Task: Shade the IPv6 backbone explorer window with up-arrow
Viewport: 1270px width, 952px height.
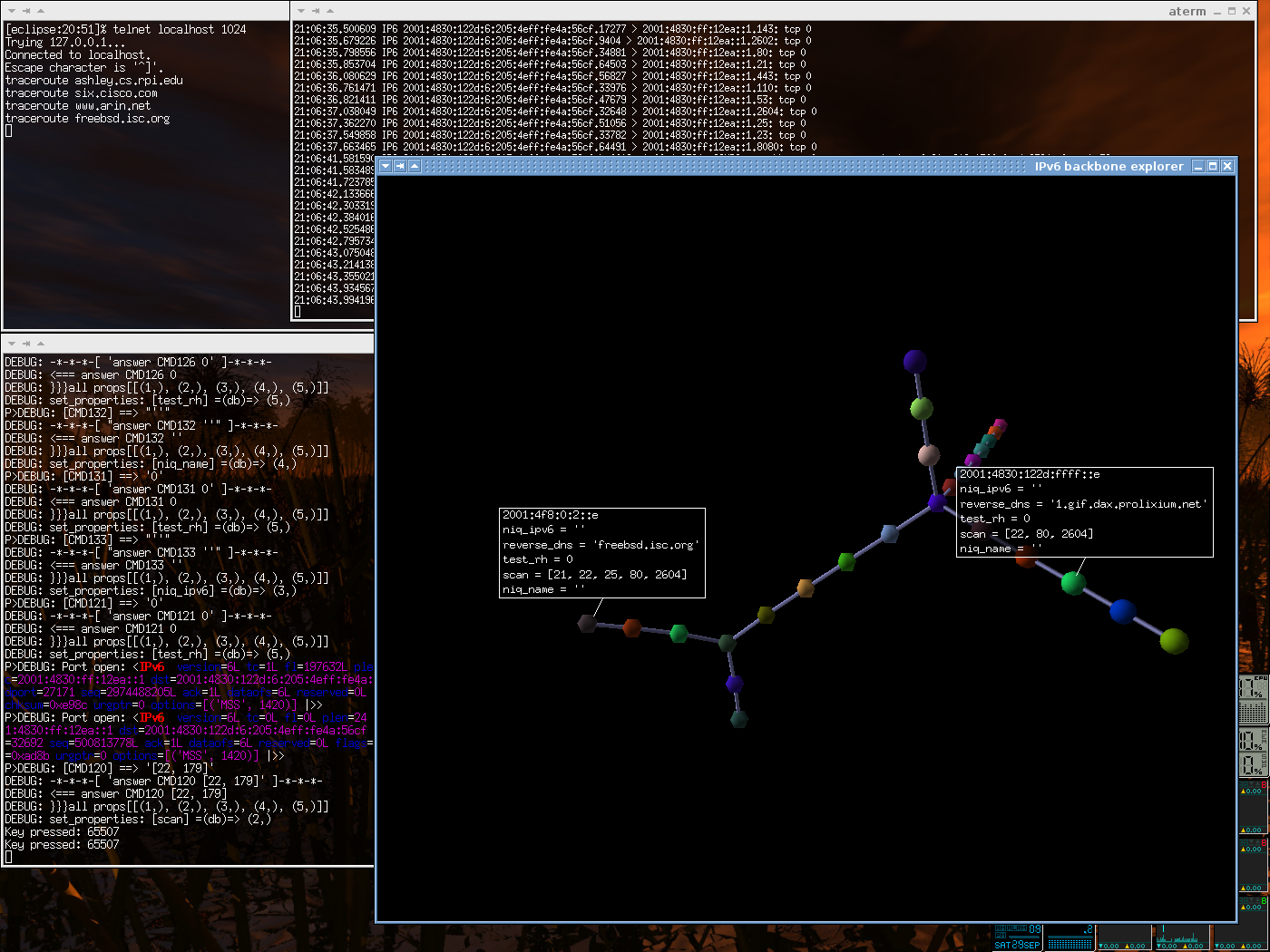Action: (415, 167)
